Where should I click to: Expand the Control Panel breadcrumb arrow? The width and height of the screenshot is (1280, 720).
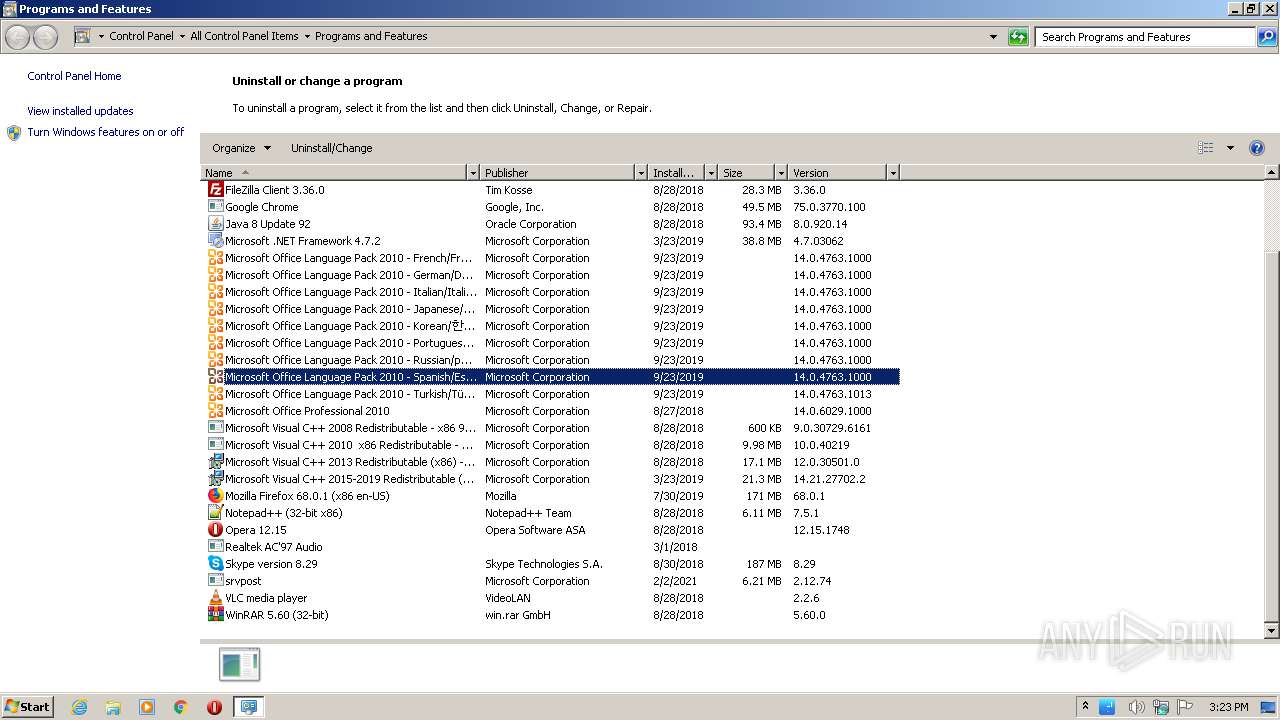point(181,37)
